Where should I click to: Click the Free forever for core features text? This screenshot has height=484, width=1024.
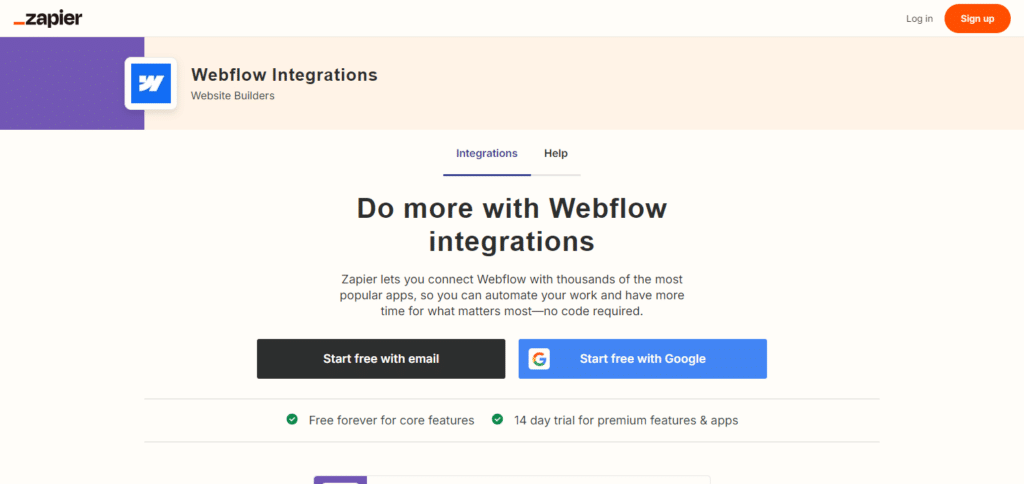click(391, 421)
